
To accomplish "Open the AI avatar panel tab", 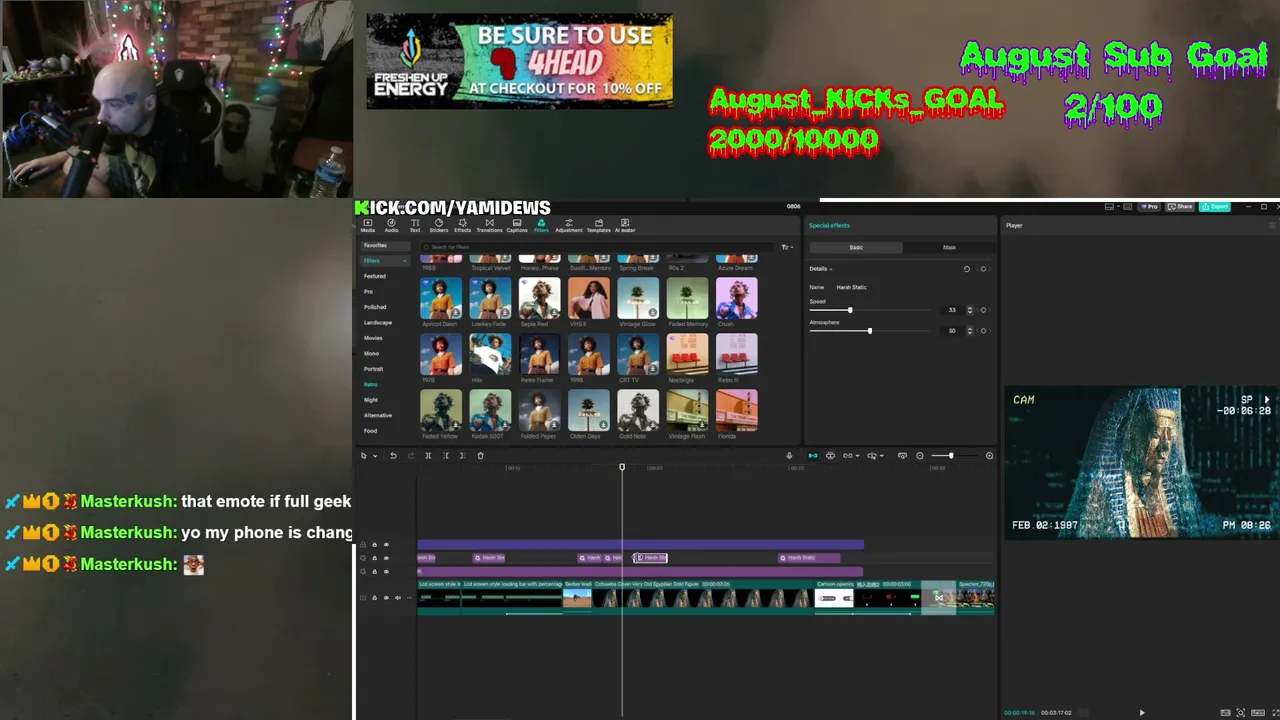I will [x=625, y=226].
